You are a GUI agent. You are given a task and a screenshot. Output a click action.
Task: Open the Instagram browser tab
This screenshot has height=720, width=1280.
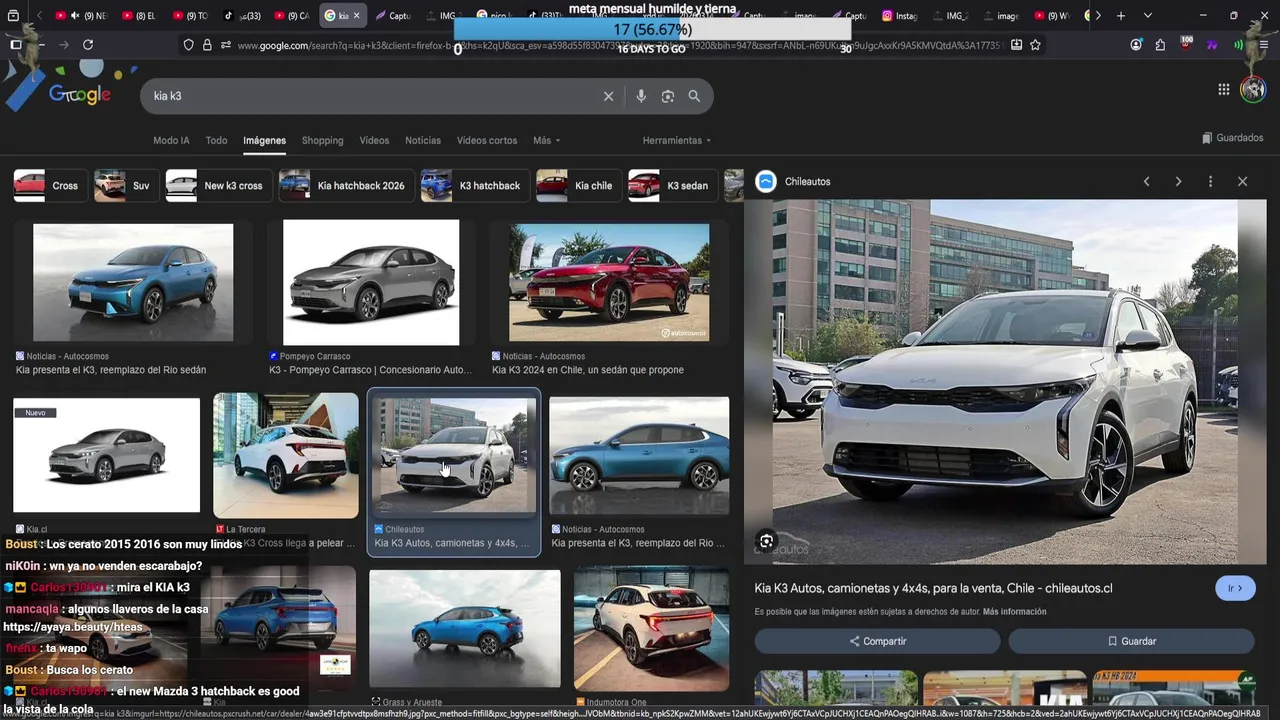[899, 16]
